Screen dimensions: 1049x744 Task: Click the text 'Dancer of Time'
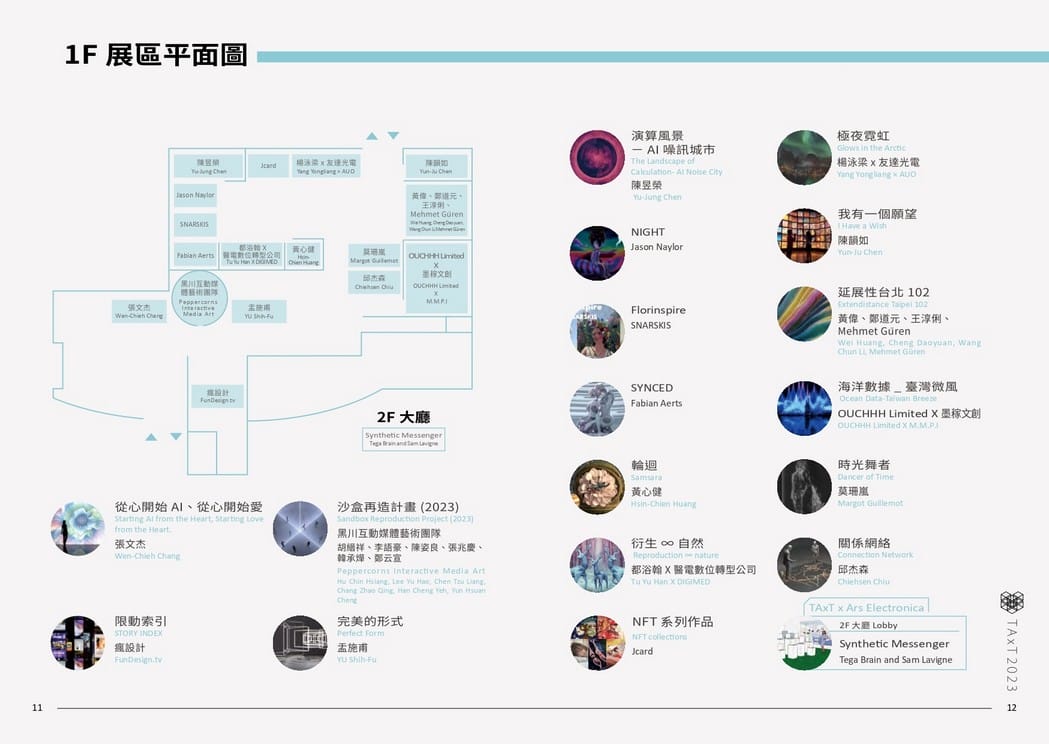click(866, 477)
